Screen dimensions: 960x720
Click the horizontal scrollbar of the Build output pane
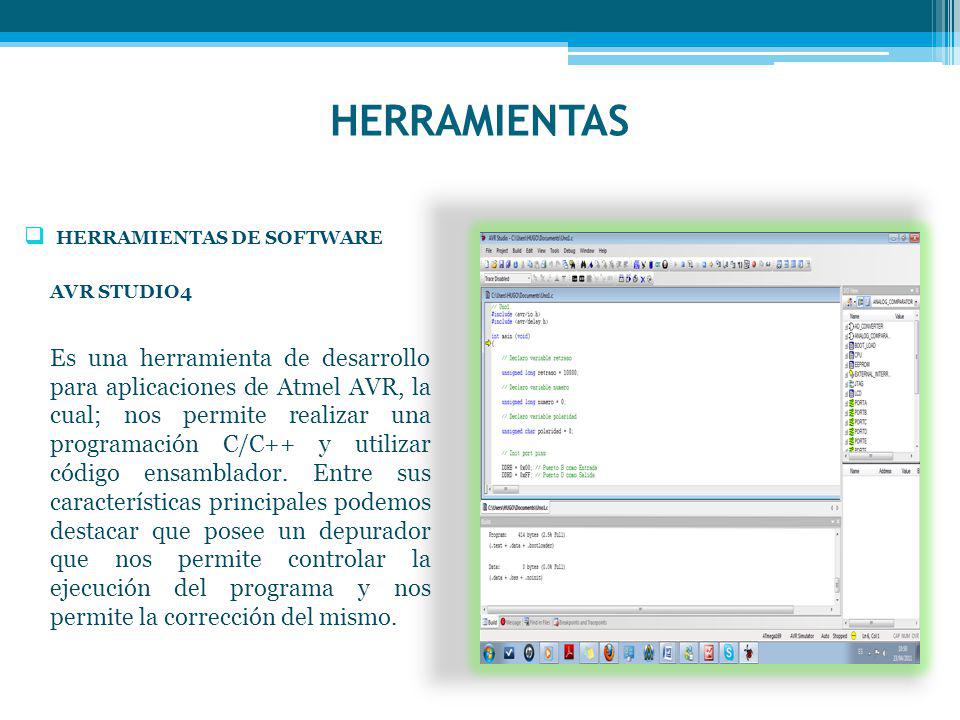pos(660,610)
